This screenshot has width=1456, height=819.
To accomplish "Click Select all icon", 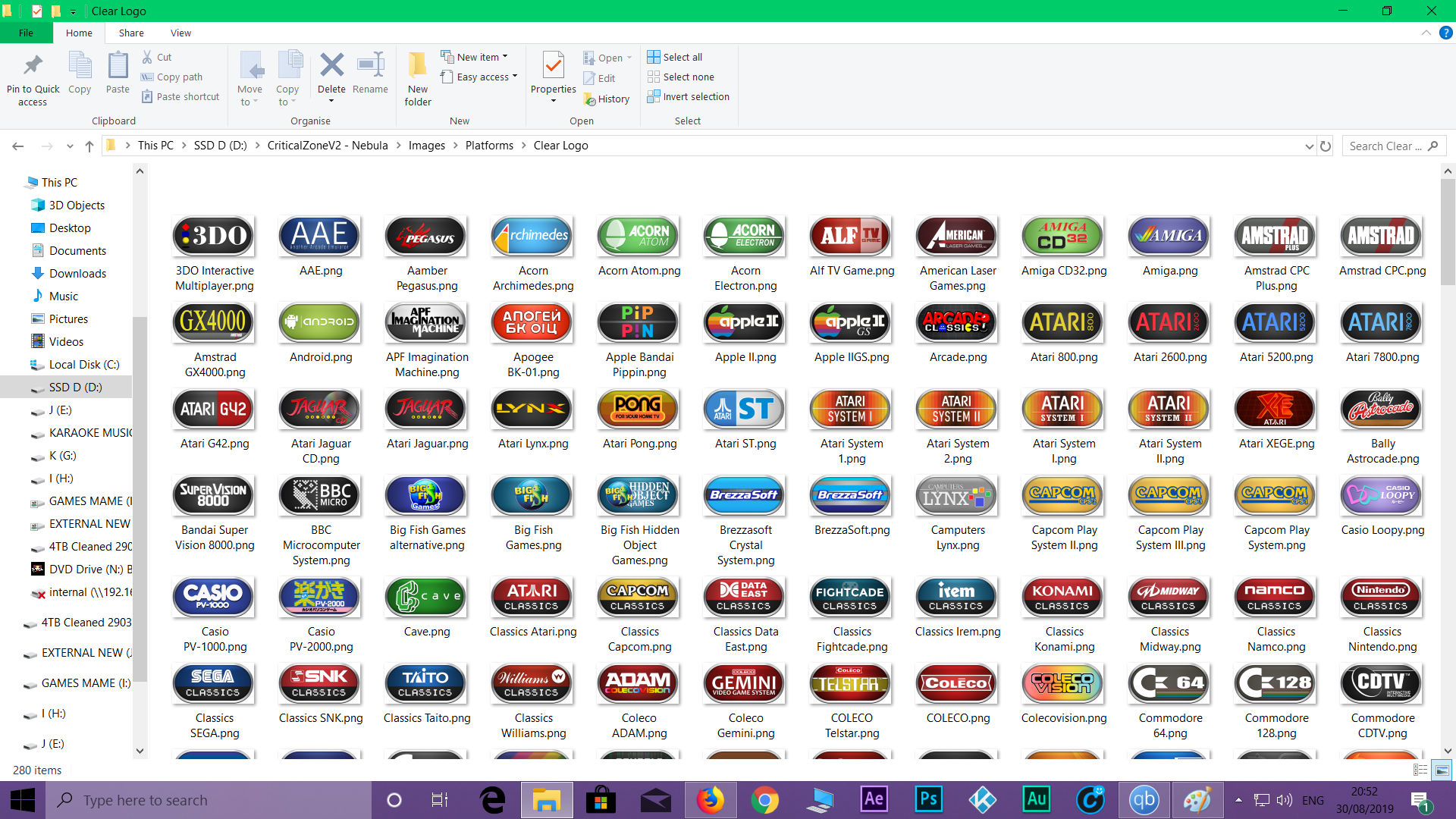I will pos(654,57).
